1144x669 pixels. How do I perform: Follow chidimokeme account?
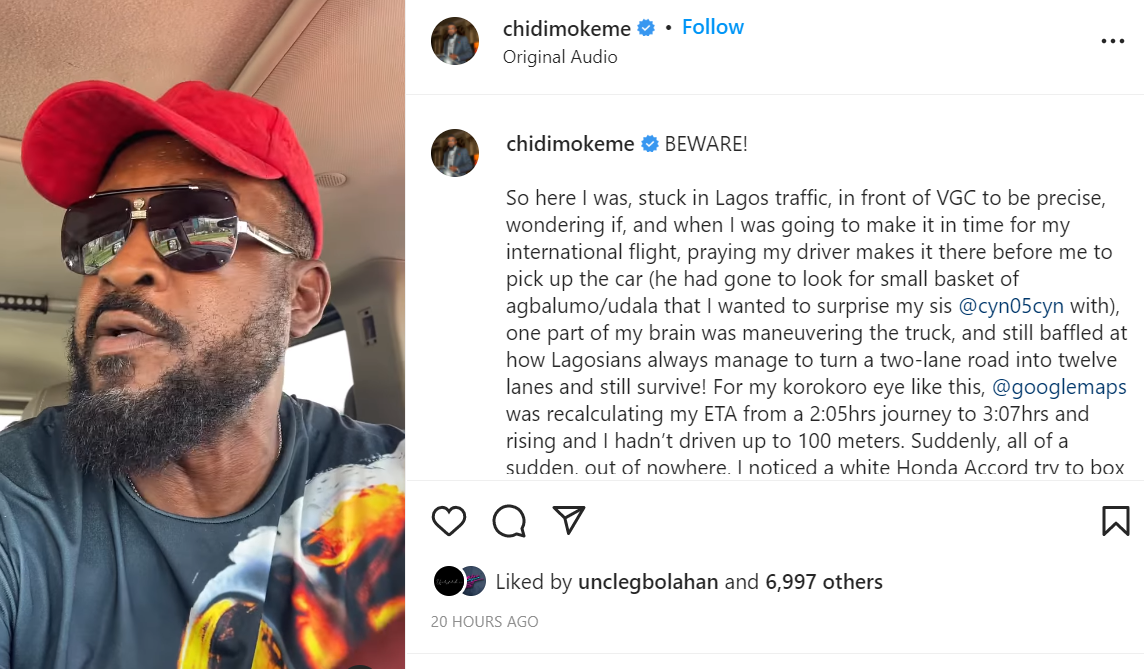pos(713,27)
